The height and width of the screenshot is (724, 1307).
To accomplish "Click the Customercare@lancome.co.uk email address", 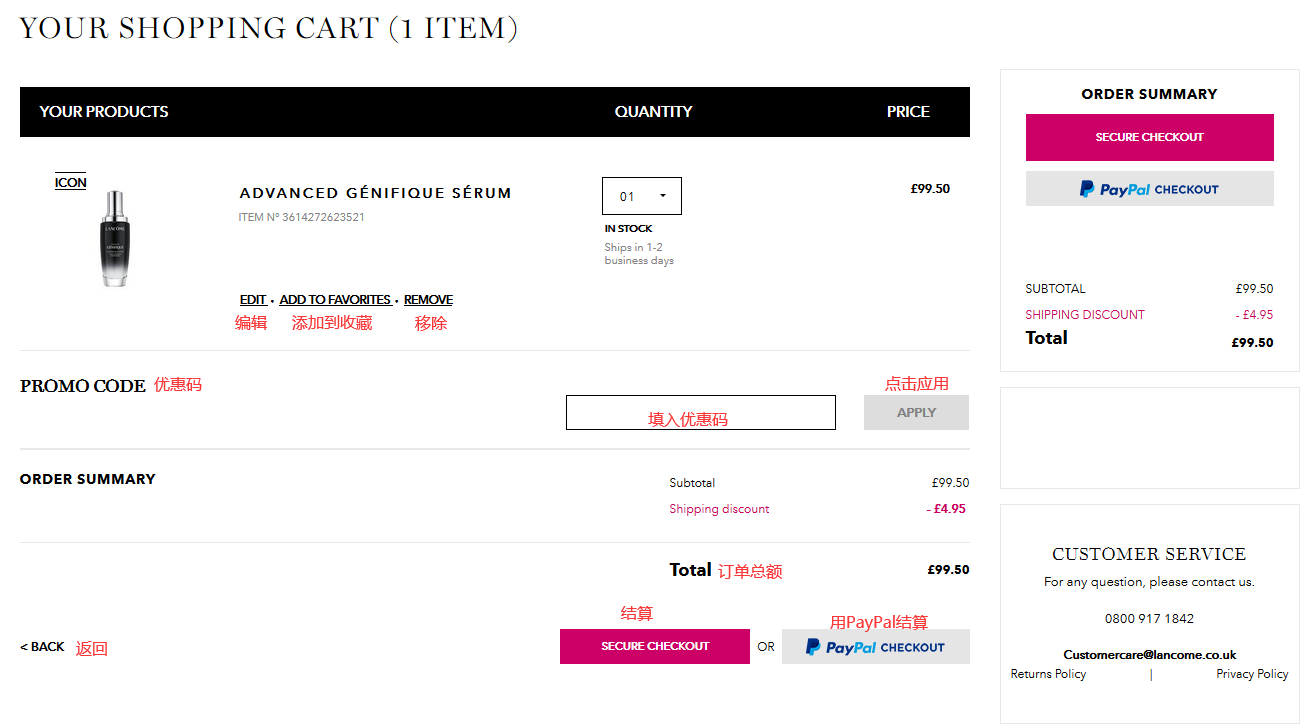I will click(x=1149, y=655).
